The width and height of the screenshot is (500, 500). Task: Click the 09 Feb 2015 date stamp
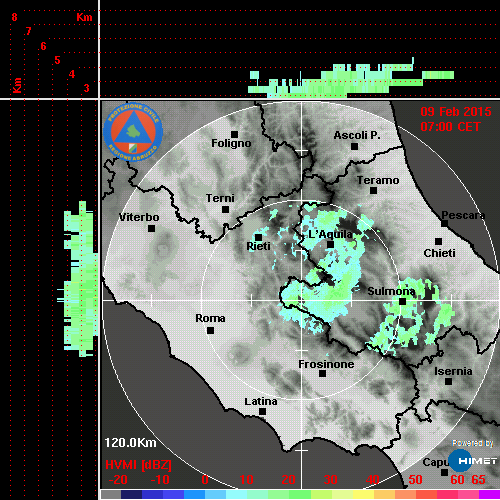point(456,112)
